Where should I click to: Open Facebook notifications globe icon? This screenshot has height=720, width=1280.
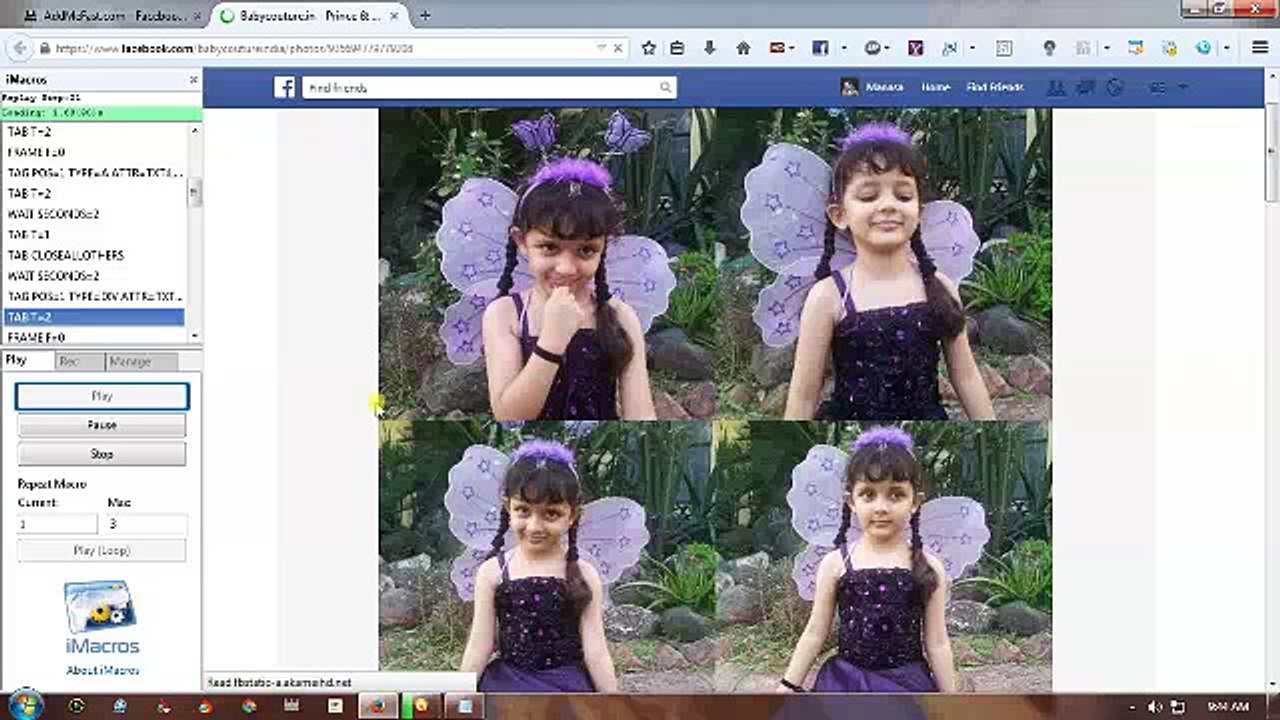pos(1114,88)
